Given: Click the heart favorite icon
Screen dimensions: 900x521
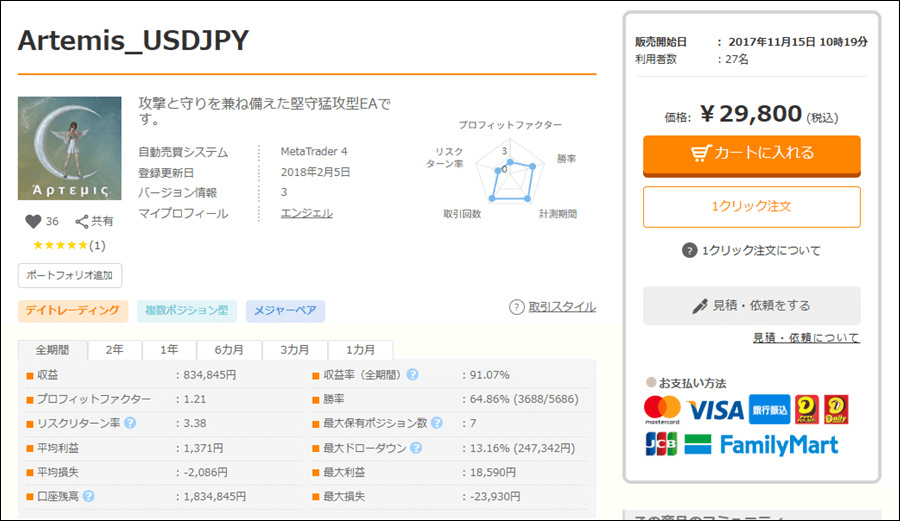Looking at the screenshot, I should click(33, 222).
